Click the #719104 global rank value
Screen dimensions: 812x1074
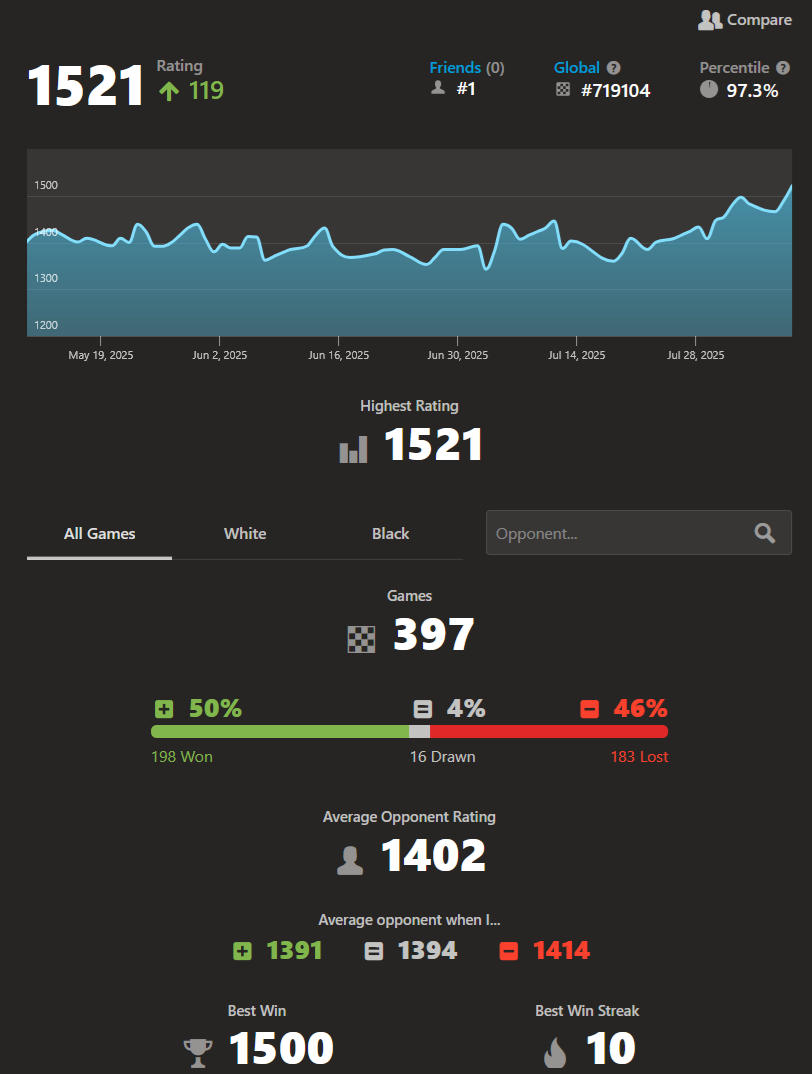(615, 90)
